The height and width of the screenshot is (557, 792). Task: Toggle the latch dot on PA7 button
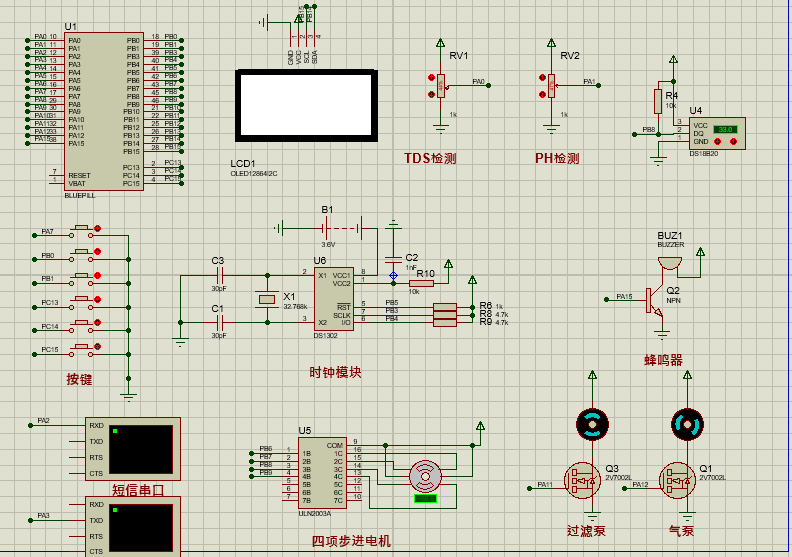point(97,229)
